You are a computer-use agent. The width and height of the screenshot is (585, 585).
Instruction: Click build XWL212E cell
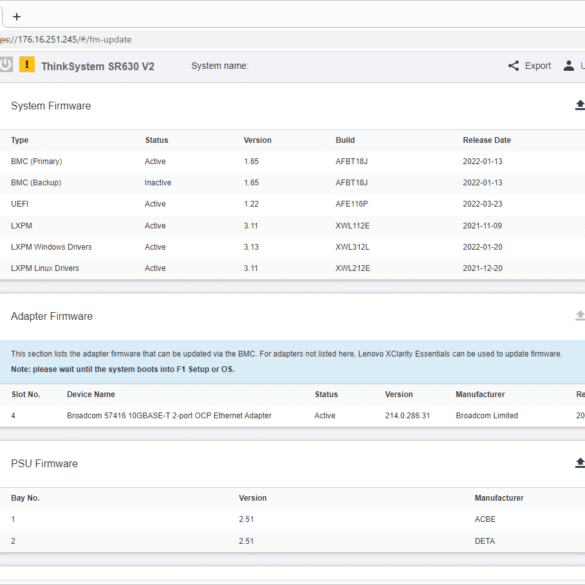pyautogui.click(x=353, y=268)
